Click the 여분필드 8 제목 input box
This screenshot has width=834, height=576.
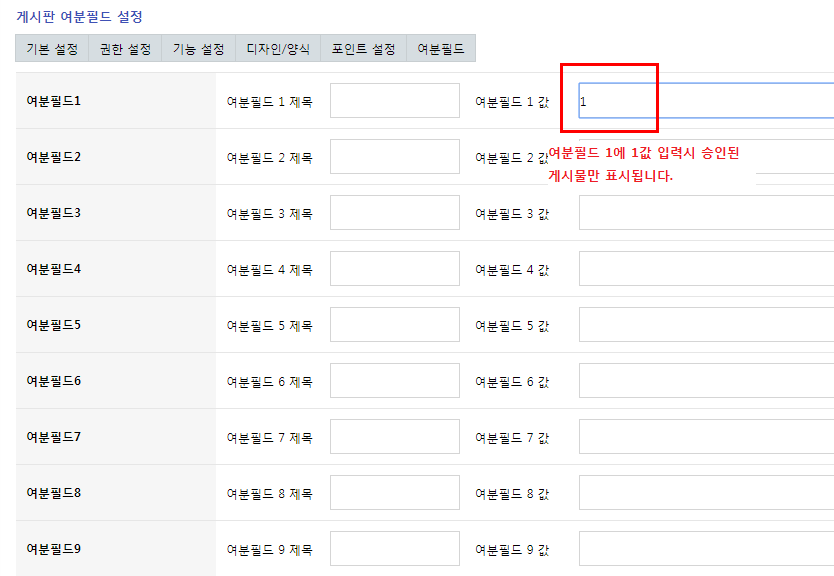point(395,492)
